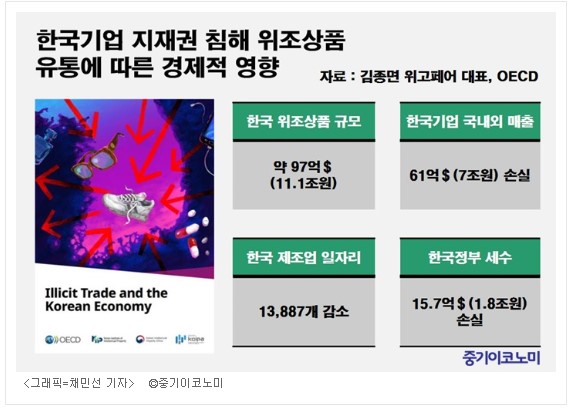Click the 그래픽=채민선 기자 caption credit
This screenshot has height=412, width=572.
tap(79, 383)
